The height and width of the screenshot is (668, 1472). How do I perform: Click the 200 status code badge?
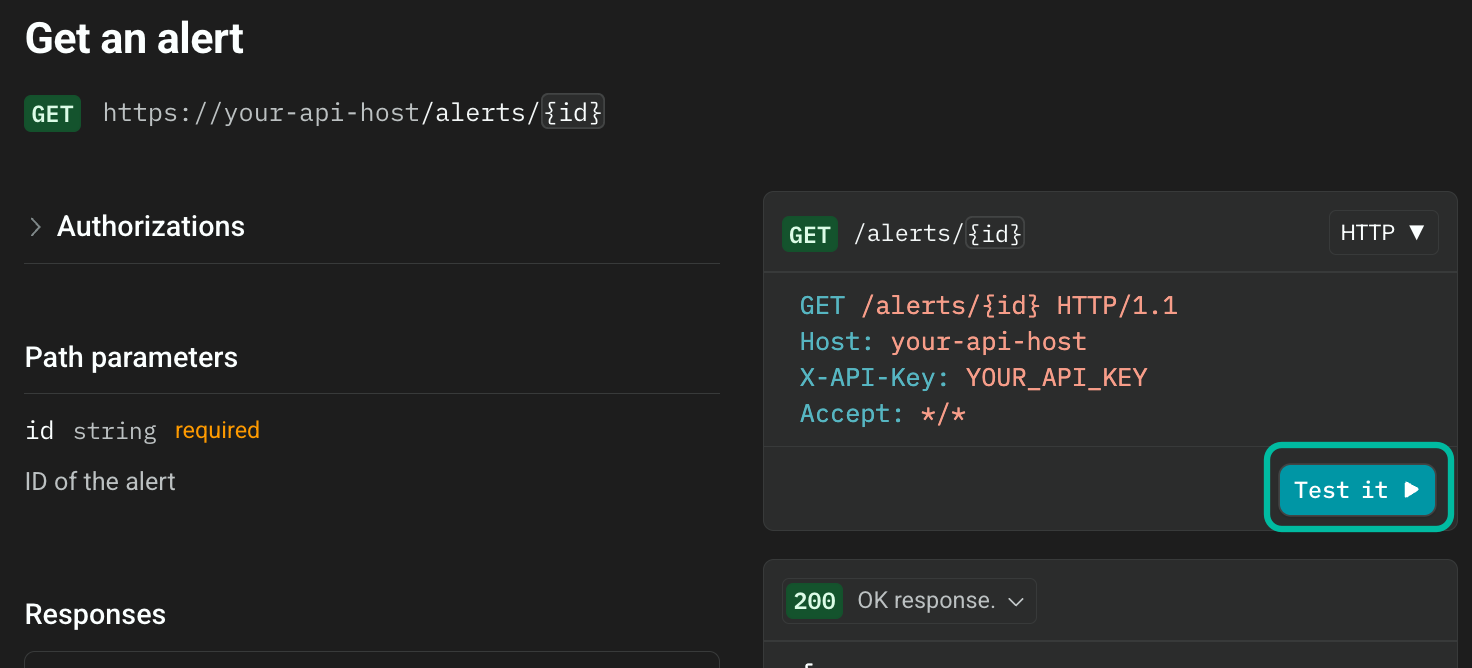(814, 601)
